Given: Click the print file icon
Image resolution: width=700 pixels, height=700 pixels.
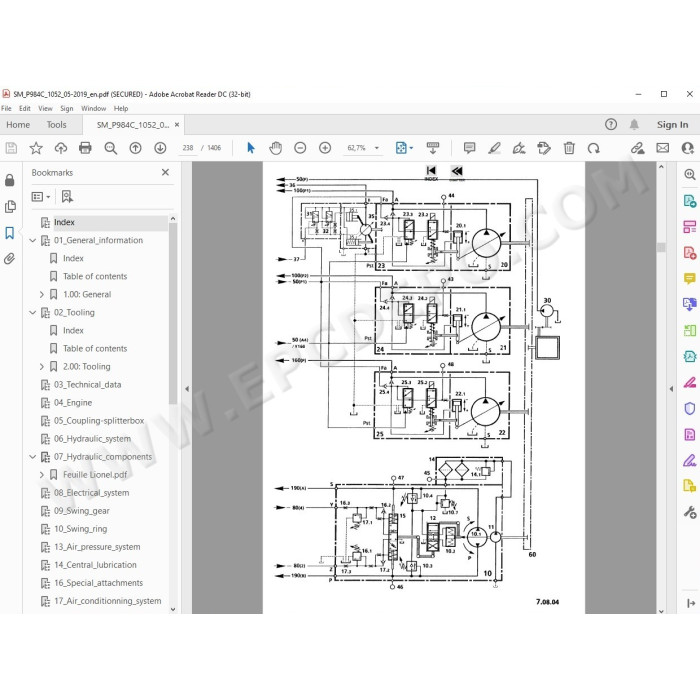Looking at the screenshot, I should 85,148.
